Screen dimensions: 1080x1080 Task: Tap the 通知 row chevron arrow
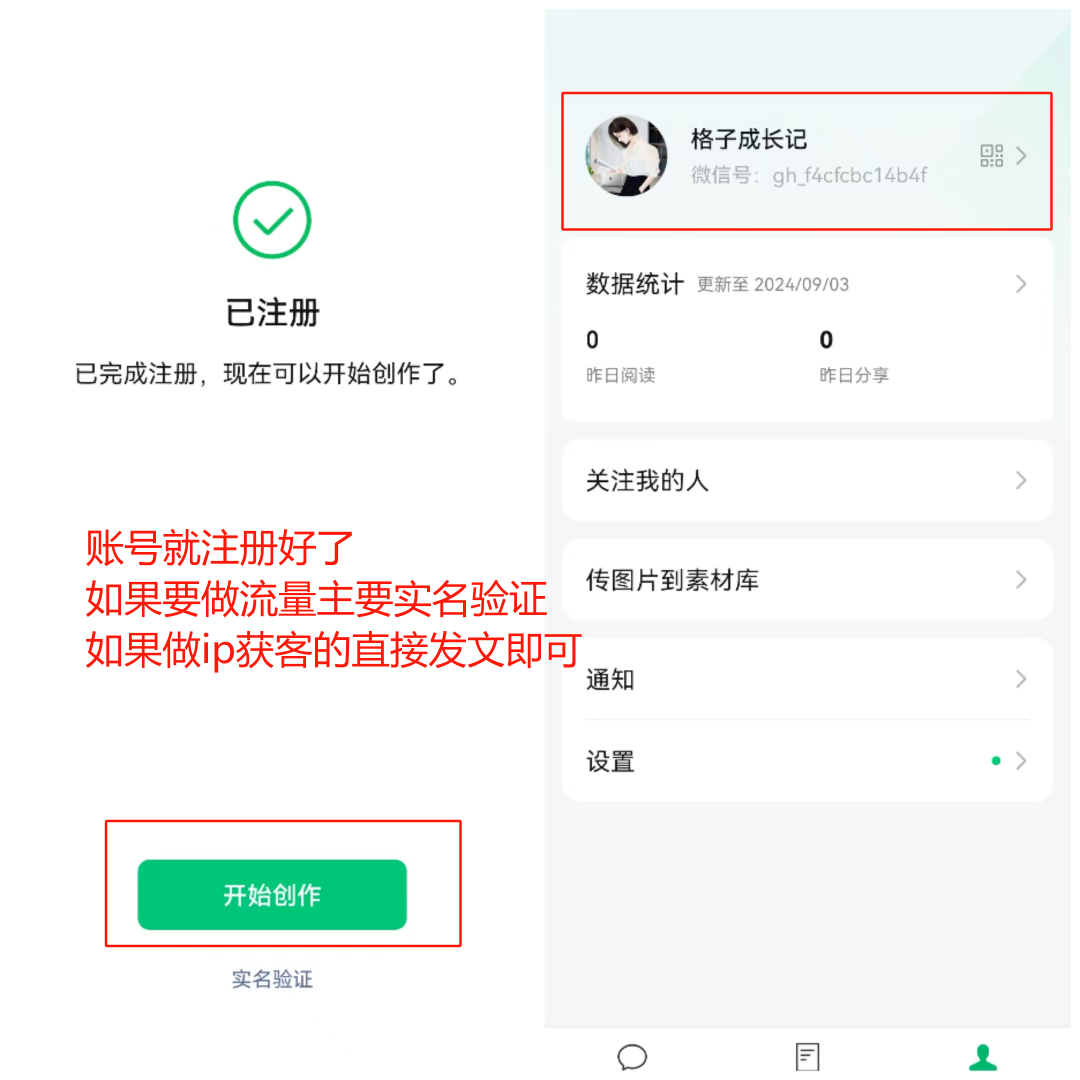[1021, 679]
